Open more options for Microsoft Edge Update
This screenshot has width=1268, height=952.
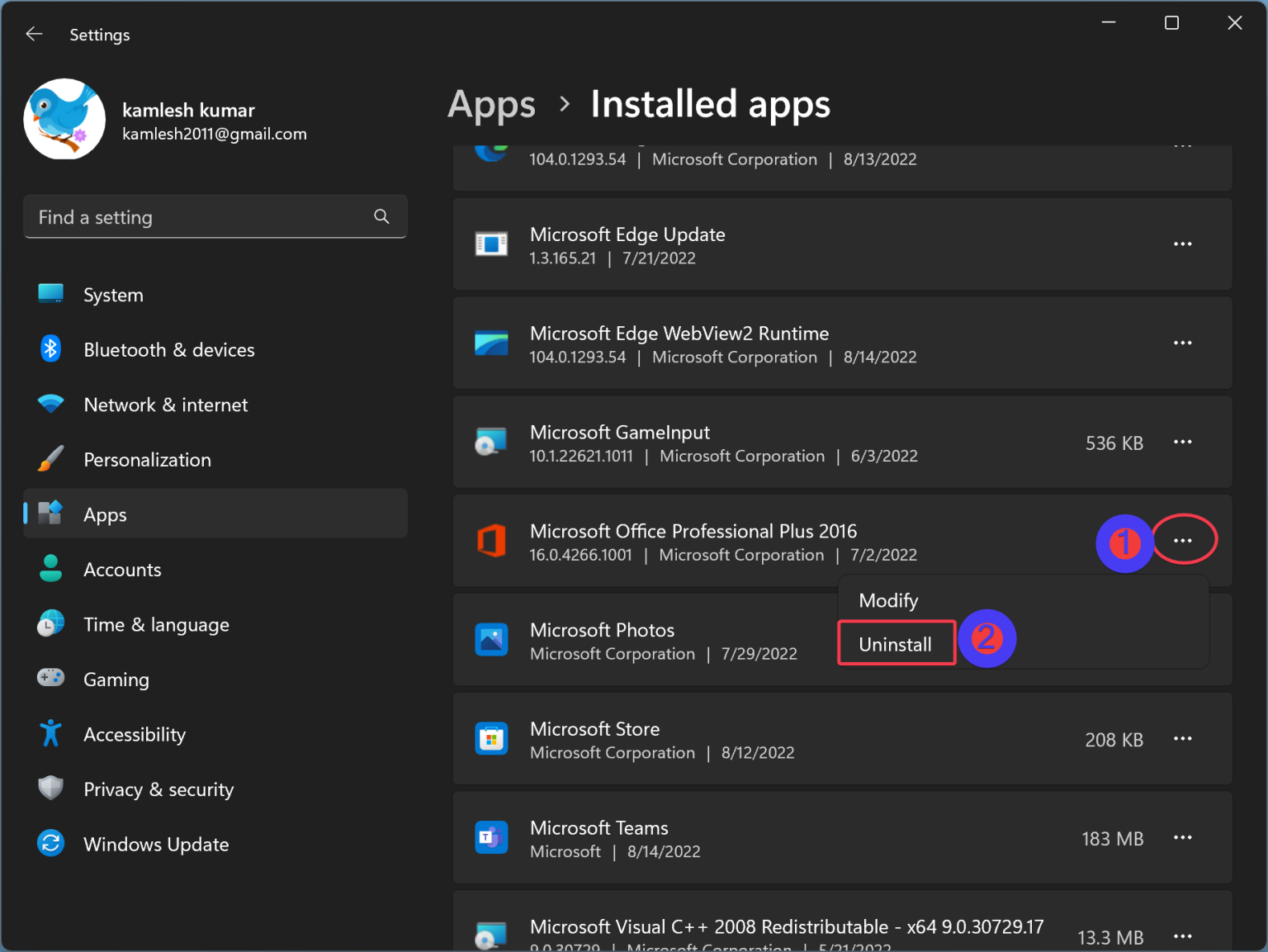click(1182, 244)
